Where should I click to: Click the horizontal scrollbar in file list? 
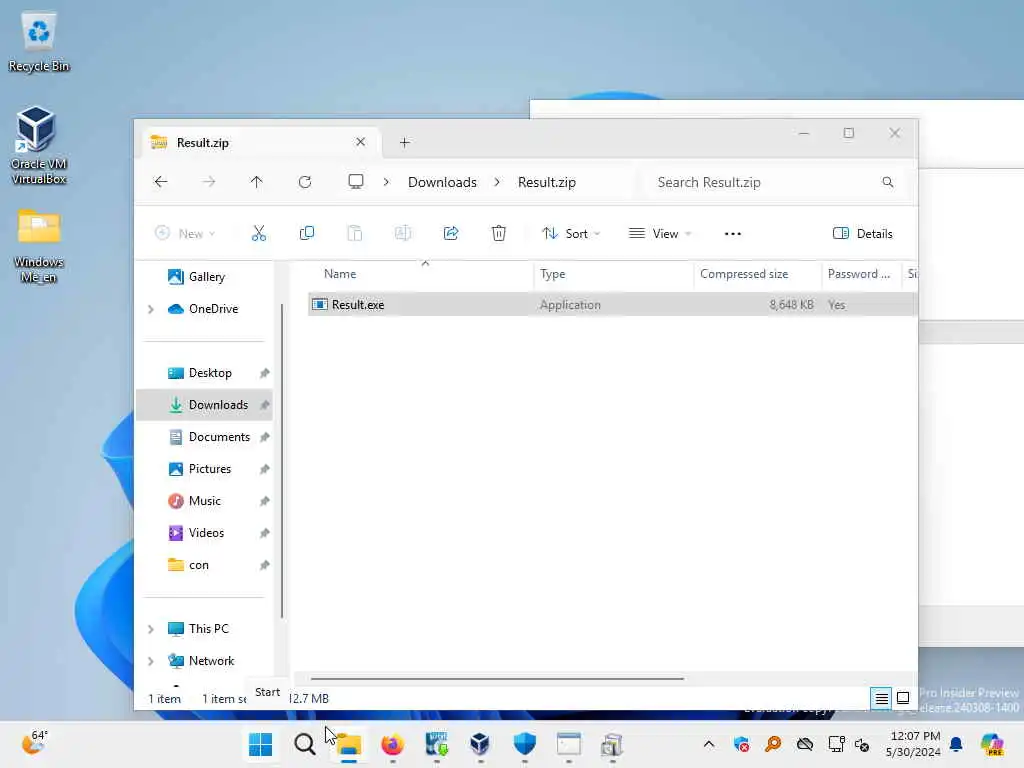tap(497, 679)
